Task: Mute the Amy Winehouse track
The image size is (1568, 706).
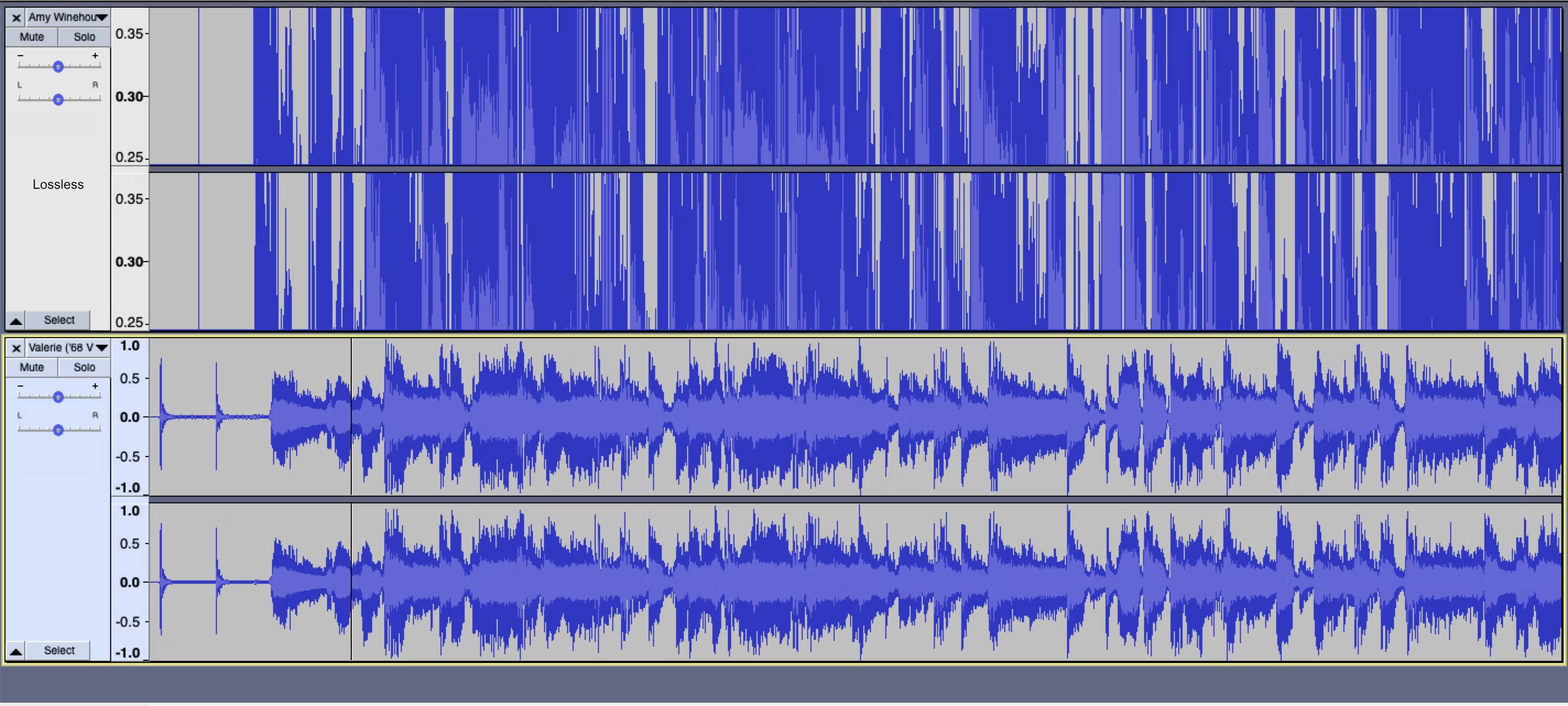Action: pyautogui.click(x=31, y=36)
